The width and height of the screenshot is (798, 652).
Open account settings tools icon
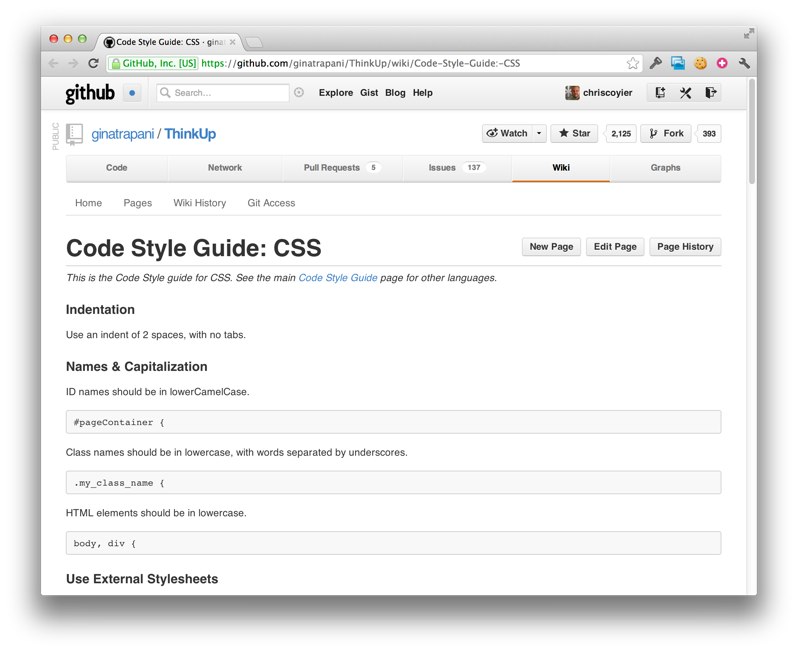pyautogui.click(x=686, y=93)
